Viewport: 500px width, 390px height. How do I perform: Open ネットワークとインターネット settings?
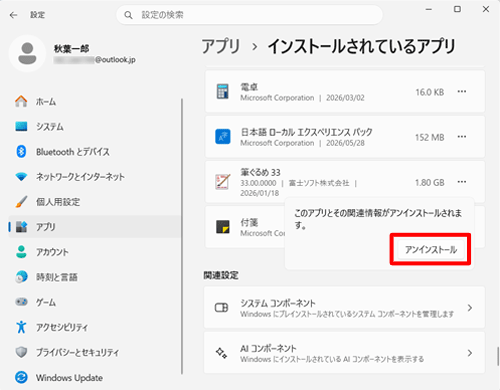tap(95, 177)
